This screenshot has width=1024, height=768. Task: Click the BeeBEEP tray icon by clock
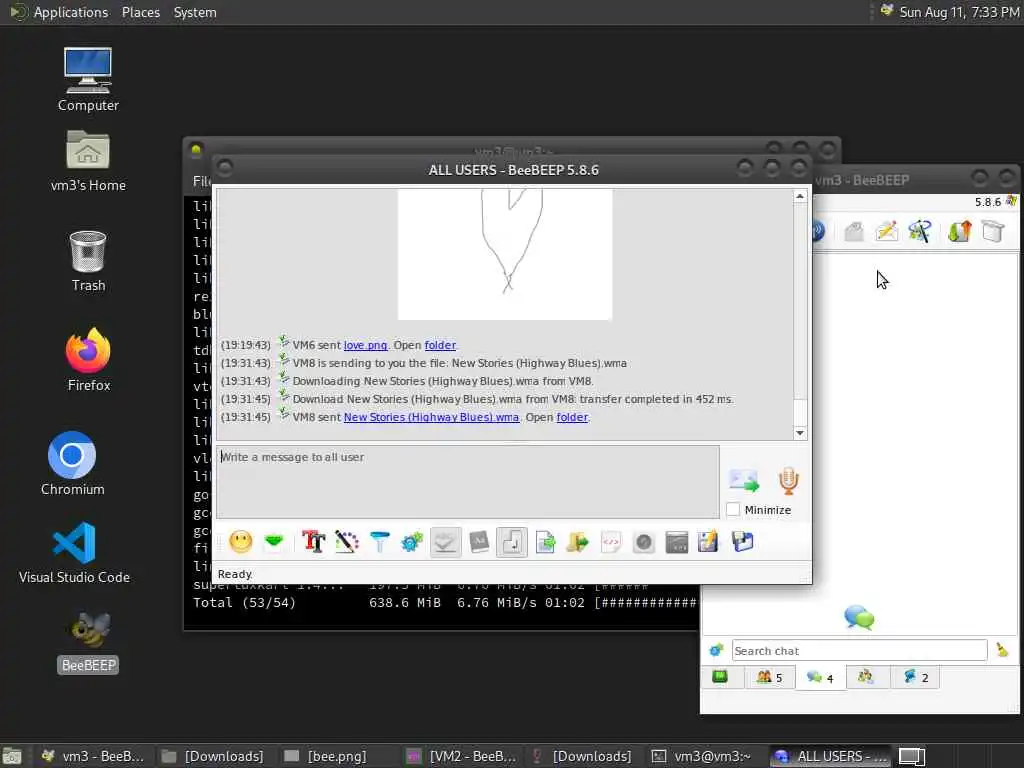886,11
